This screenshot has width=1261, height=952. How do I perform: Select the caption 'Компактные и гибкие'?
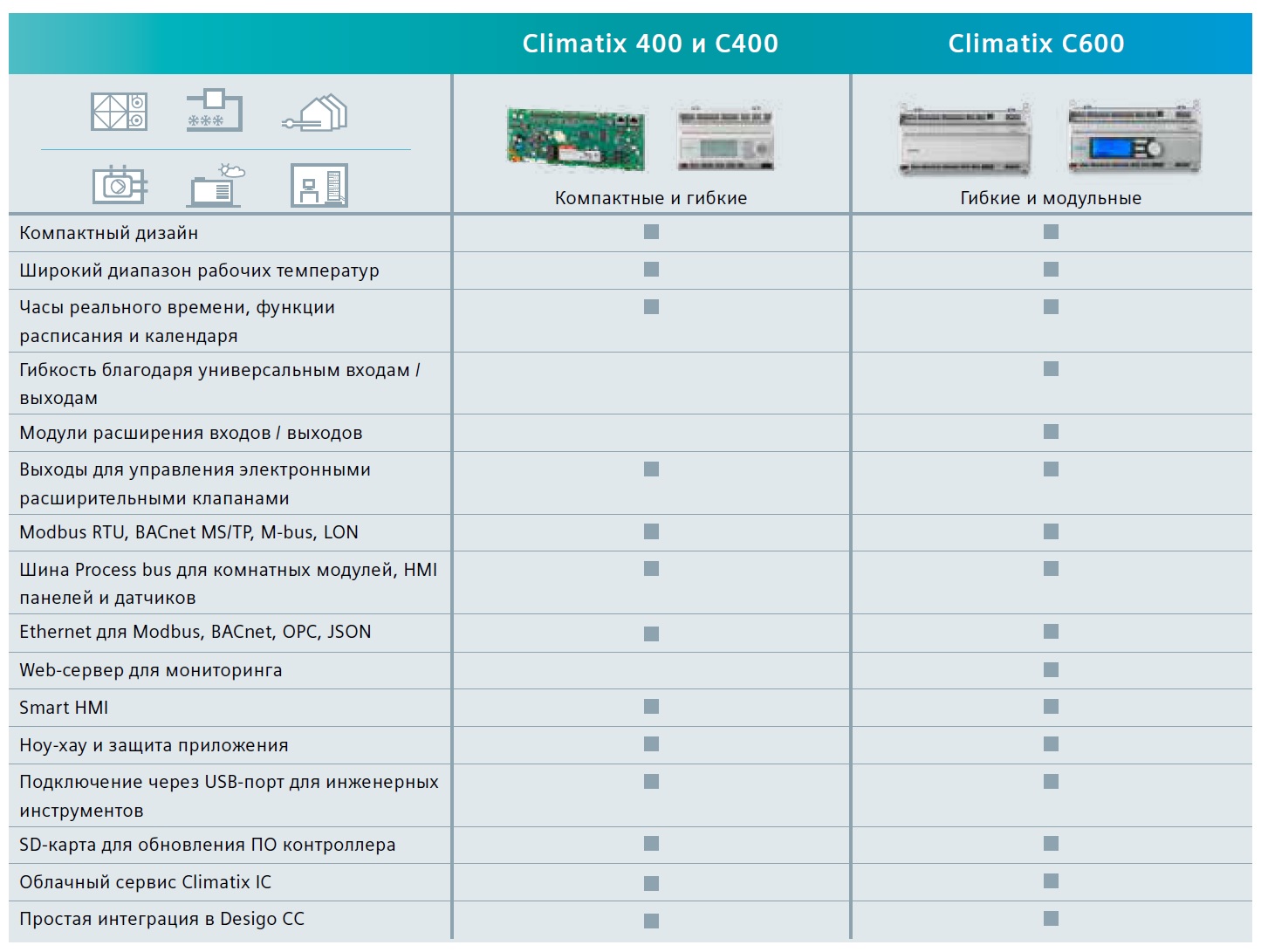click(651, 198)
